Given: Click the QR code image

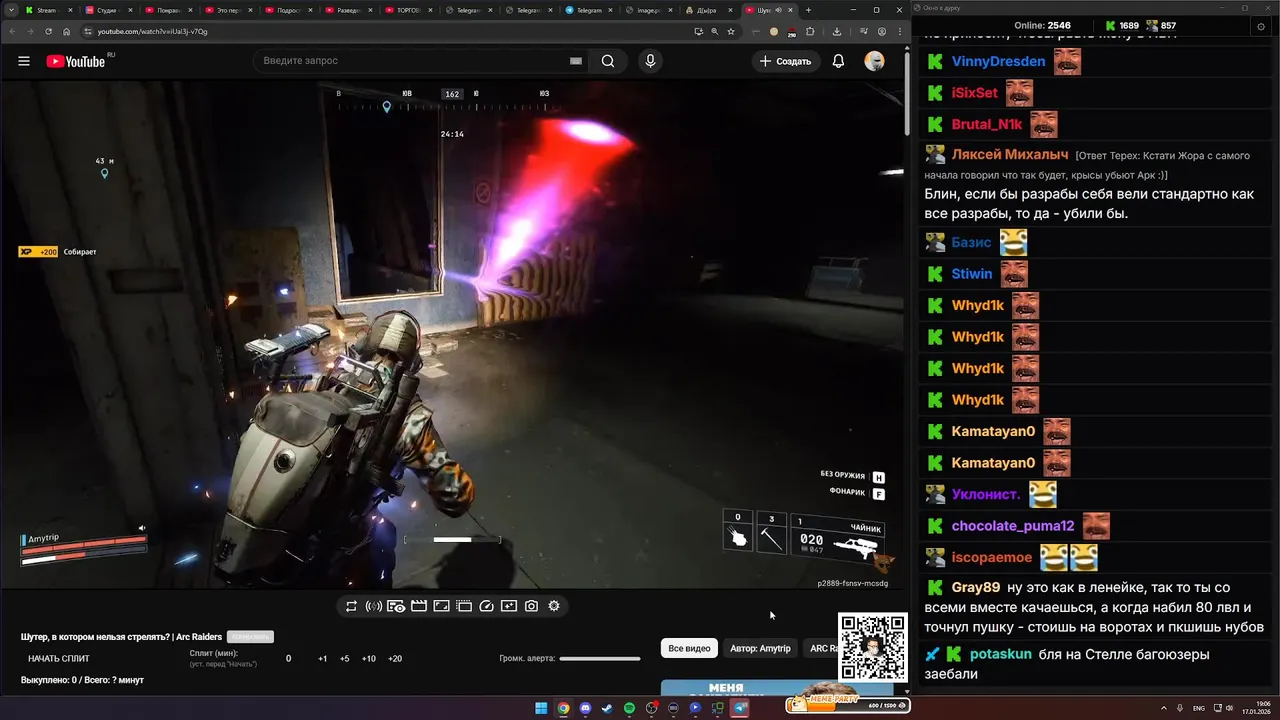Looking at the screenshot, I should click(x=873, y=647).
